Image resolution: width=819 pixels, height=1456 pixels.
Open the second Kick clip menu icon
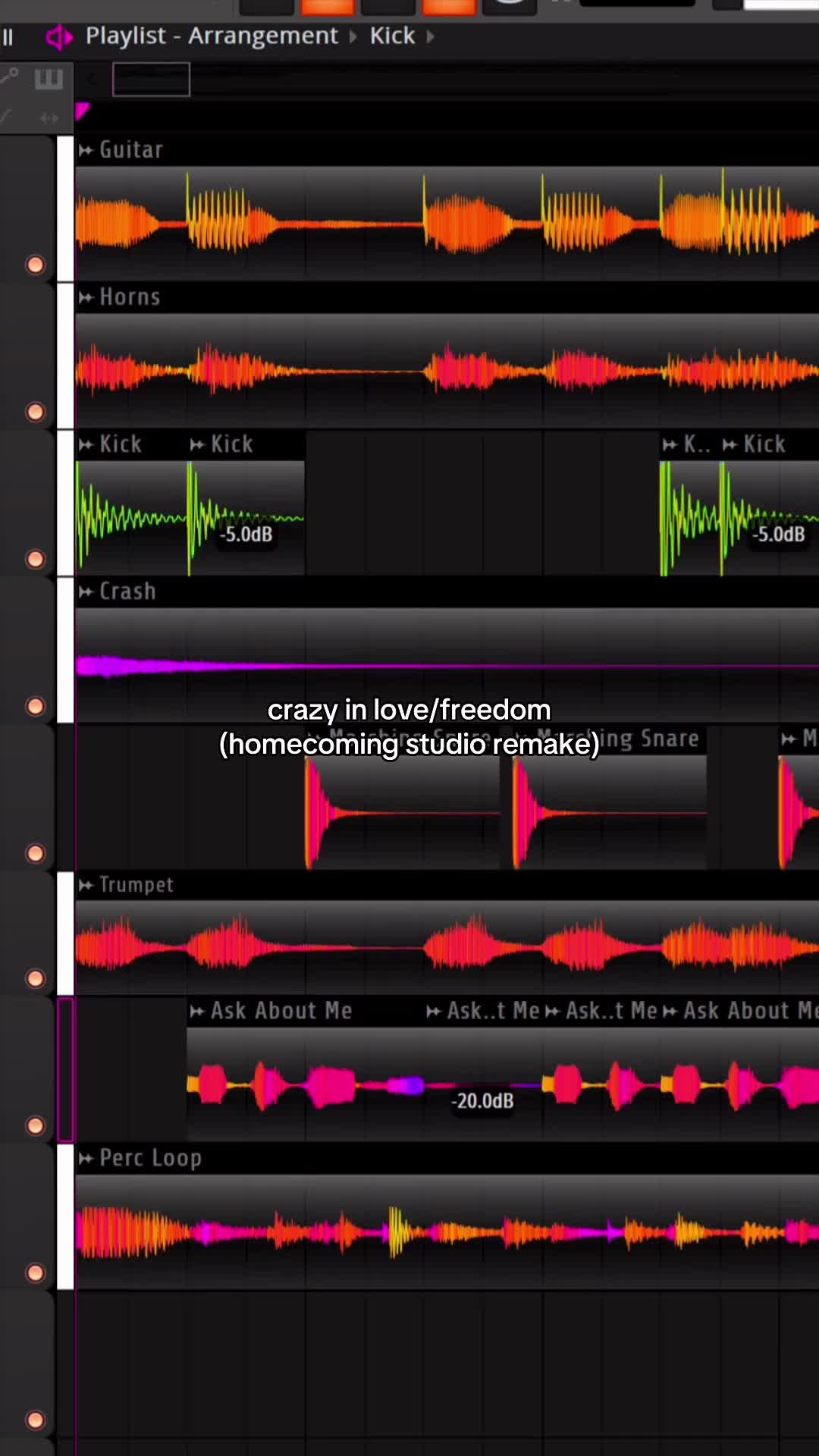pyautogui.click(x=197, y=444)
